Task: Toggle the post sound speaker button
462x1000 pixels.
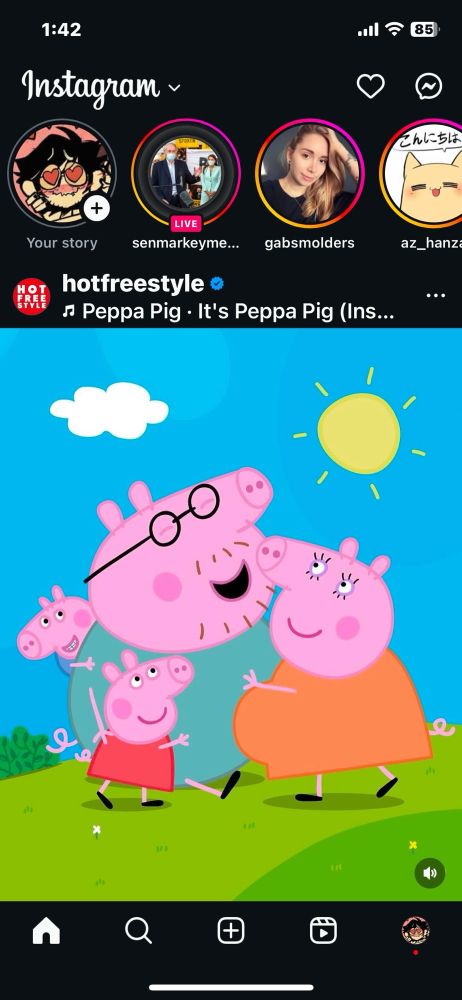Action: pos(429,873)
